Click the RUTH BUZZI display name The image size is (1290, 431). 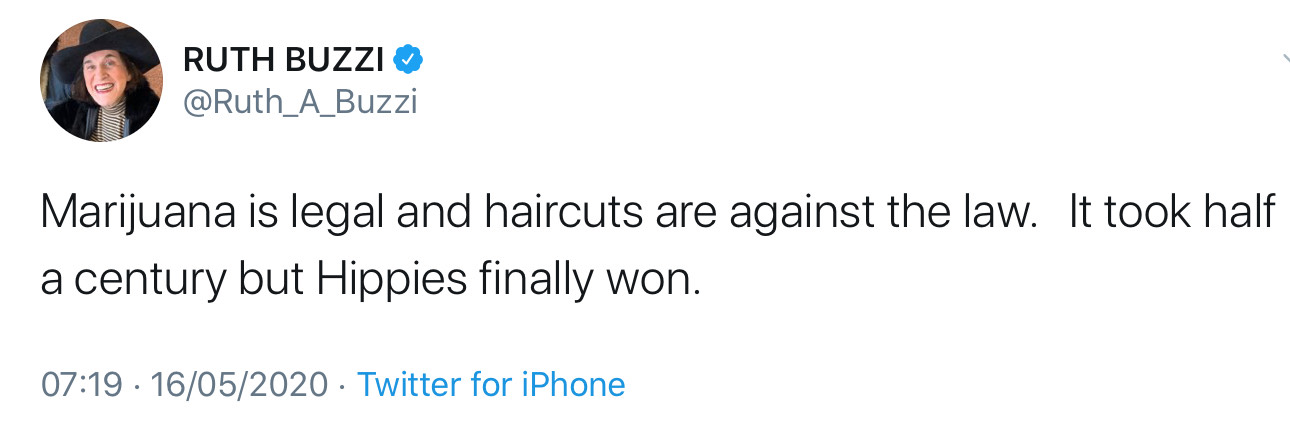coord(283,61)
